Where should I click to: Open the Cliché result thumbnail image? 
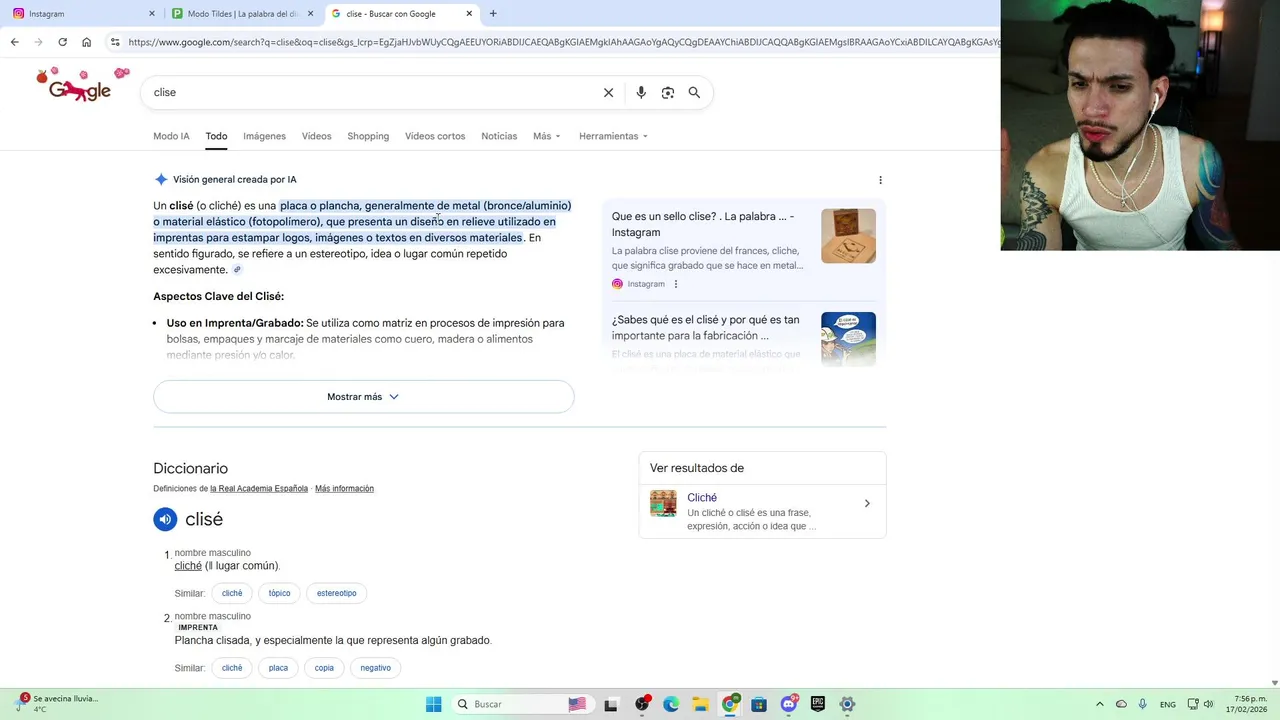pos(663,503)
